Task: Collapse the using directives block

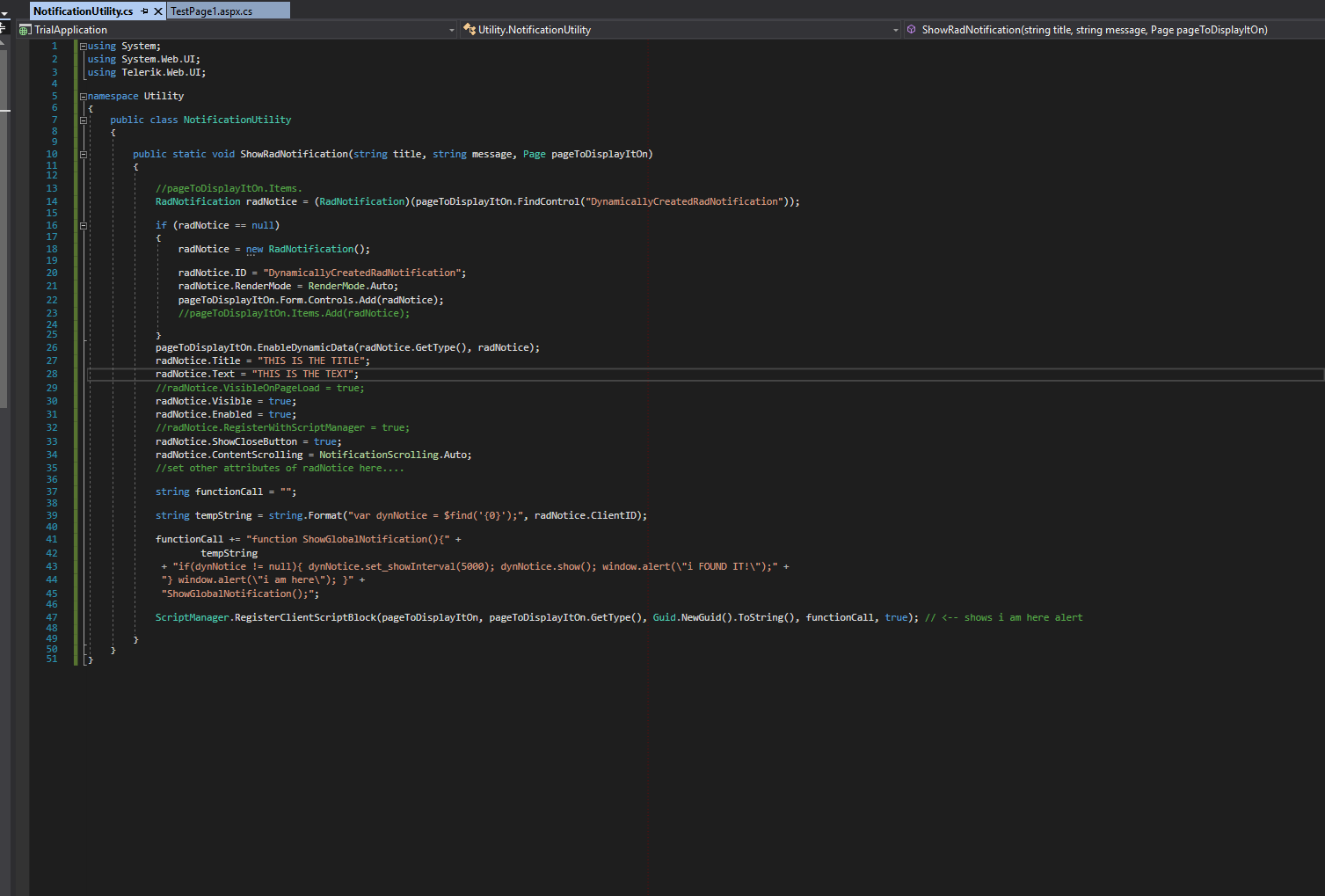Action: point(84,47)
